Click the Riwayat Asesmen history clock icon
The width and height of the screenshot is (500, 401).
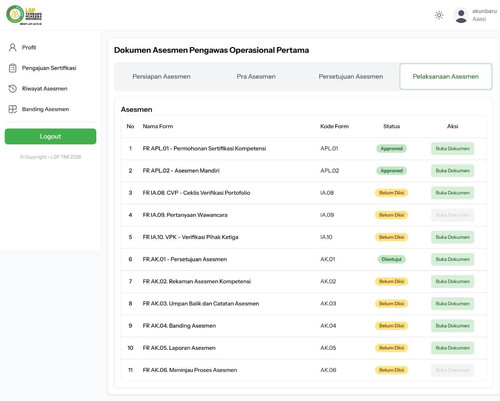13,89
